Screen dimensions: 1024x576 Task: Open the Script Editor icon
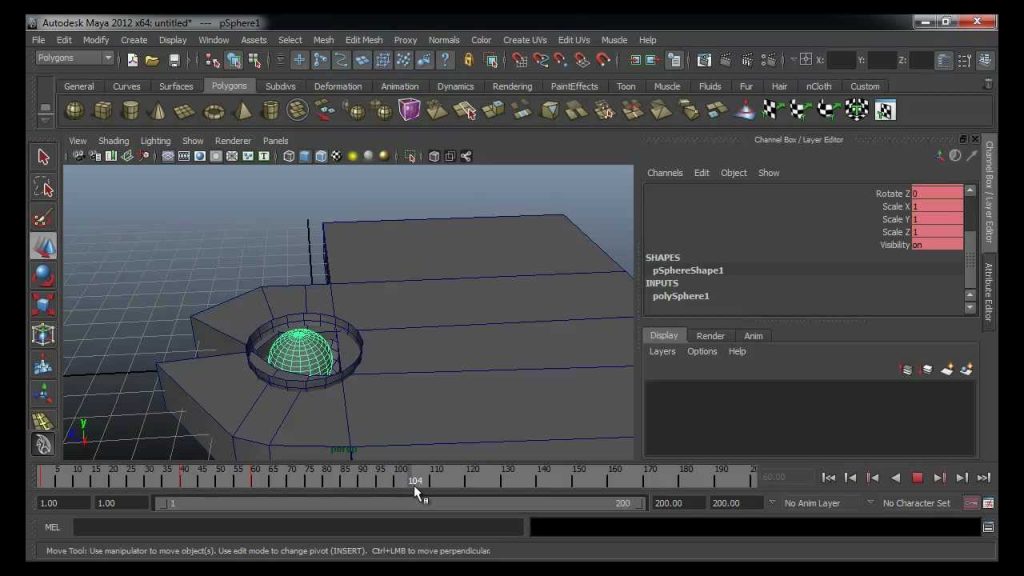989,527
